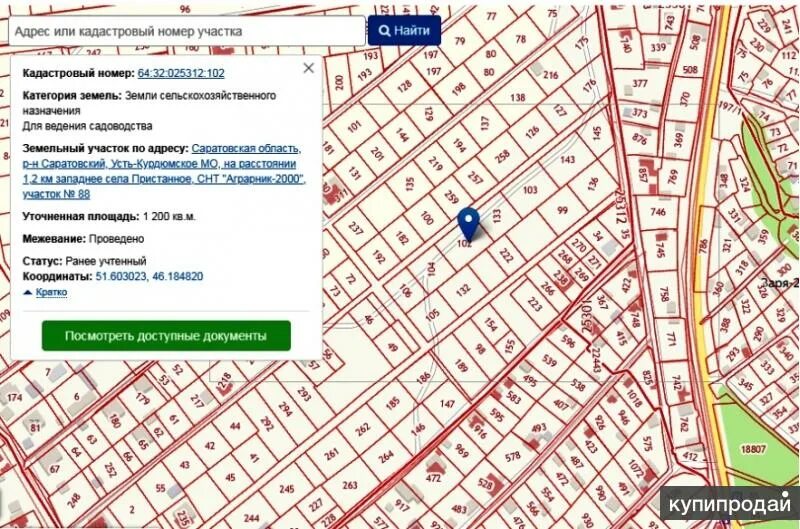The width and height of the screenshot is (800, 529).
Task: Click Посмотреть доступные документы button
Action: 166,336
